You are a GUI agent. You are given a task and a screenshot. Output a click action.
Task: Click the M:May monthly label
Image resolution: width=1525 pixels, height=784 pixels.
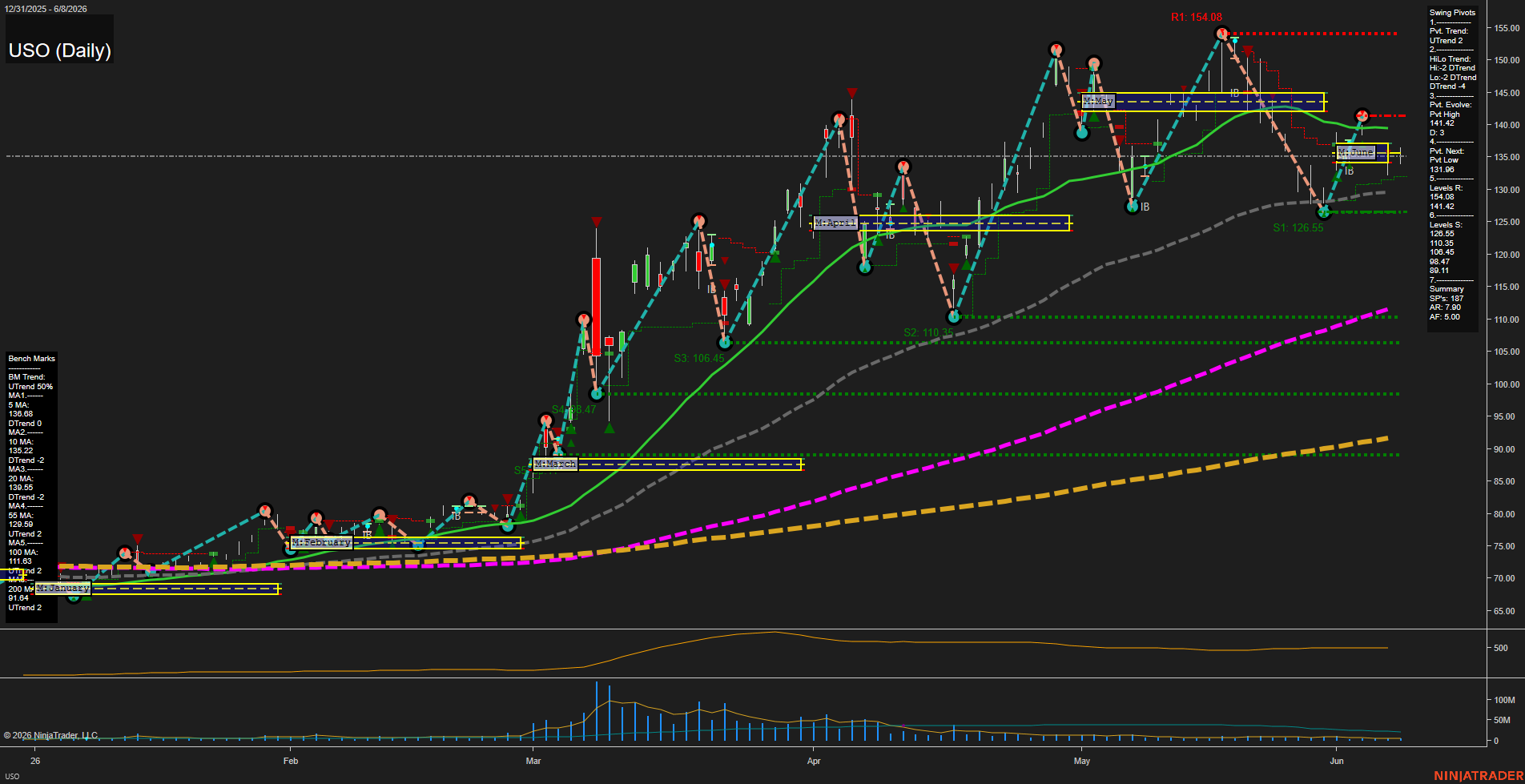1098,101
